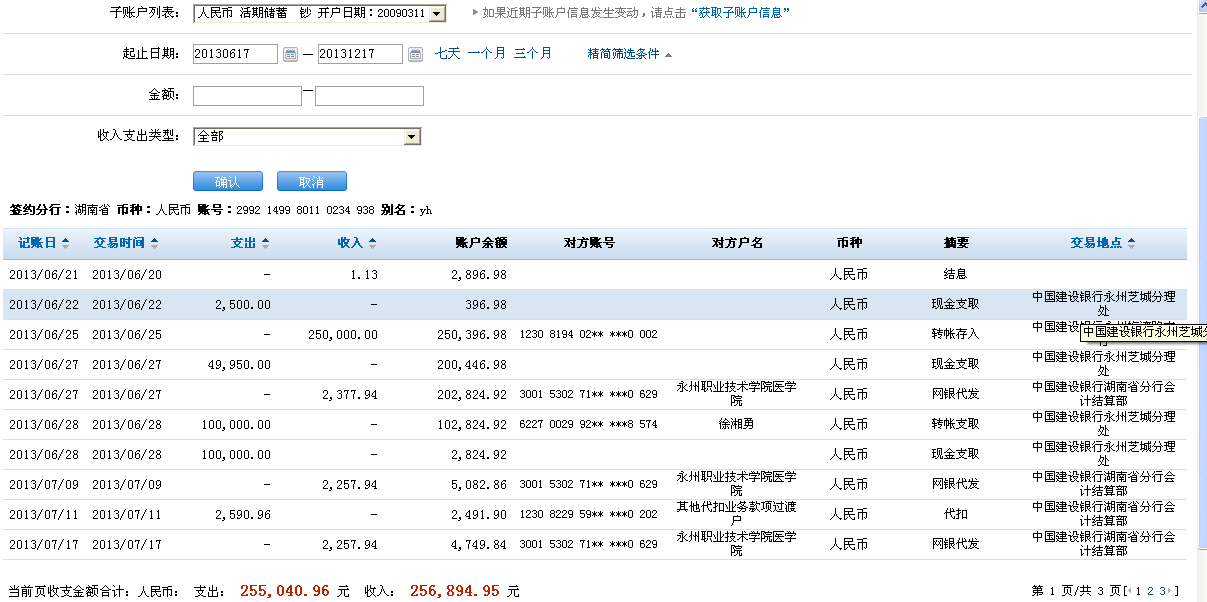Select the 七天 quick date range

click(x=447, y=54)
